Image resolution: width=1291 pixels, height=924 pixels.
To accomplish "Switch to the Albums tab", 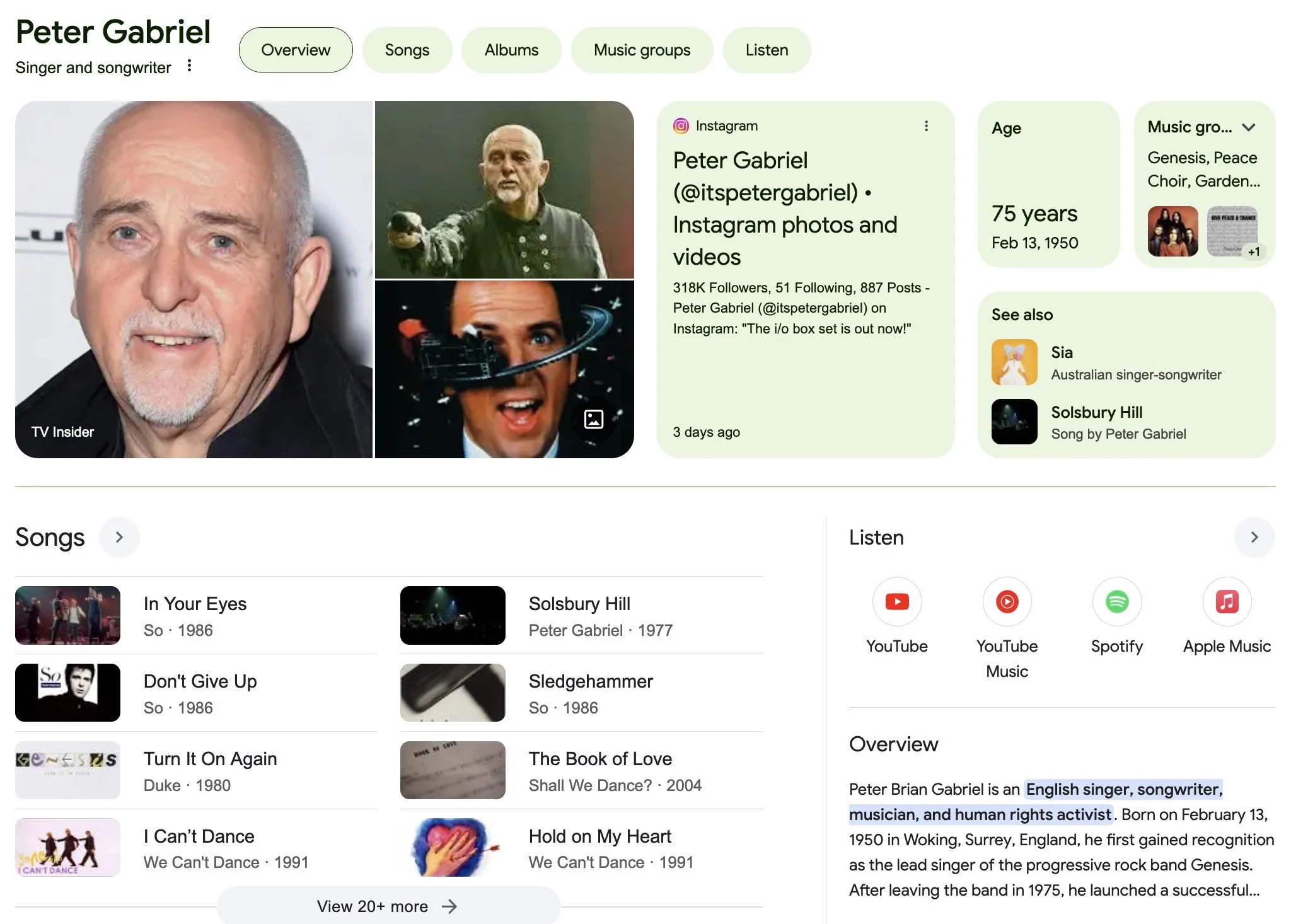I will (511, 50).
